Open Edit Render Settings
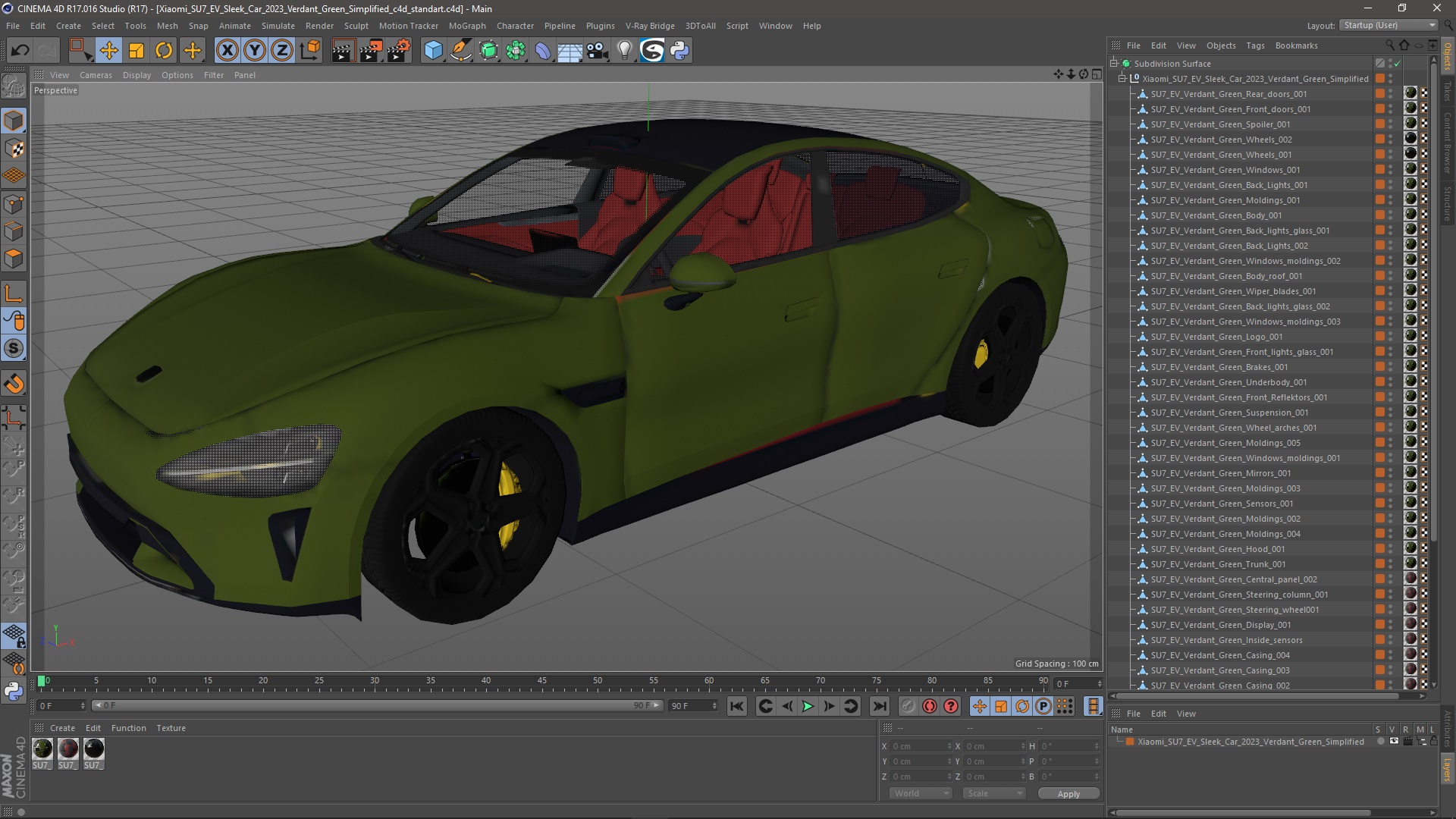The image size is (1456, 819). click(x=398, y=51)
